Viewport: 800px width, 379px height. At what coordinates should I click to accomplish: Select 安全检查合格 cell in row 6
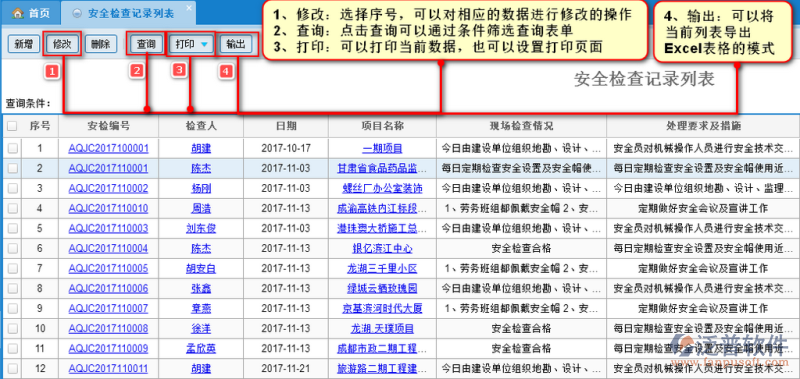point(521,248)
